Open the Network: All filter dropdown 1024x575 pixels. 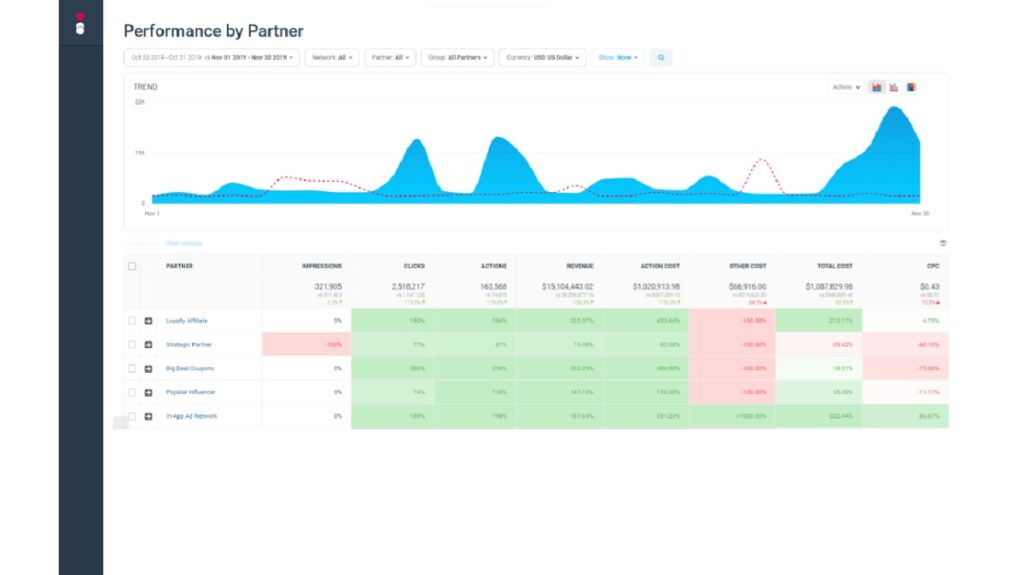(x=332, y=58)
